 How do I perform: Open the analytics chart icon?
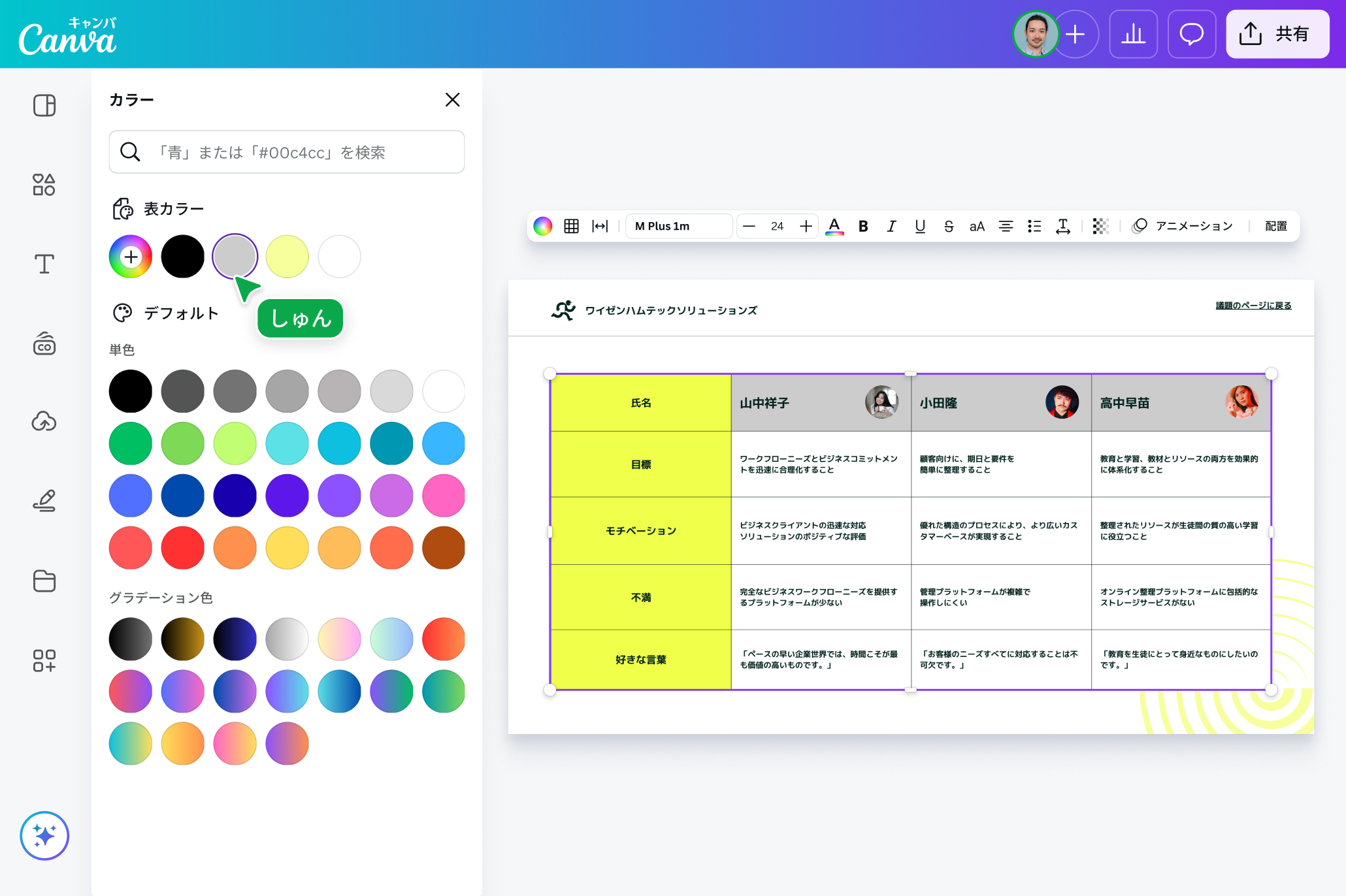pos(1134,34)
